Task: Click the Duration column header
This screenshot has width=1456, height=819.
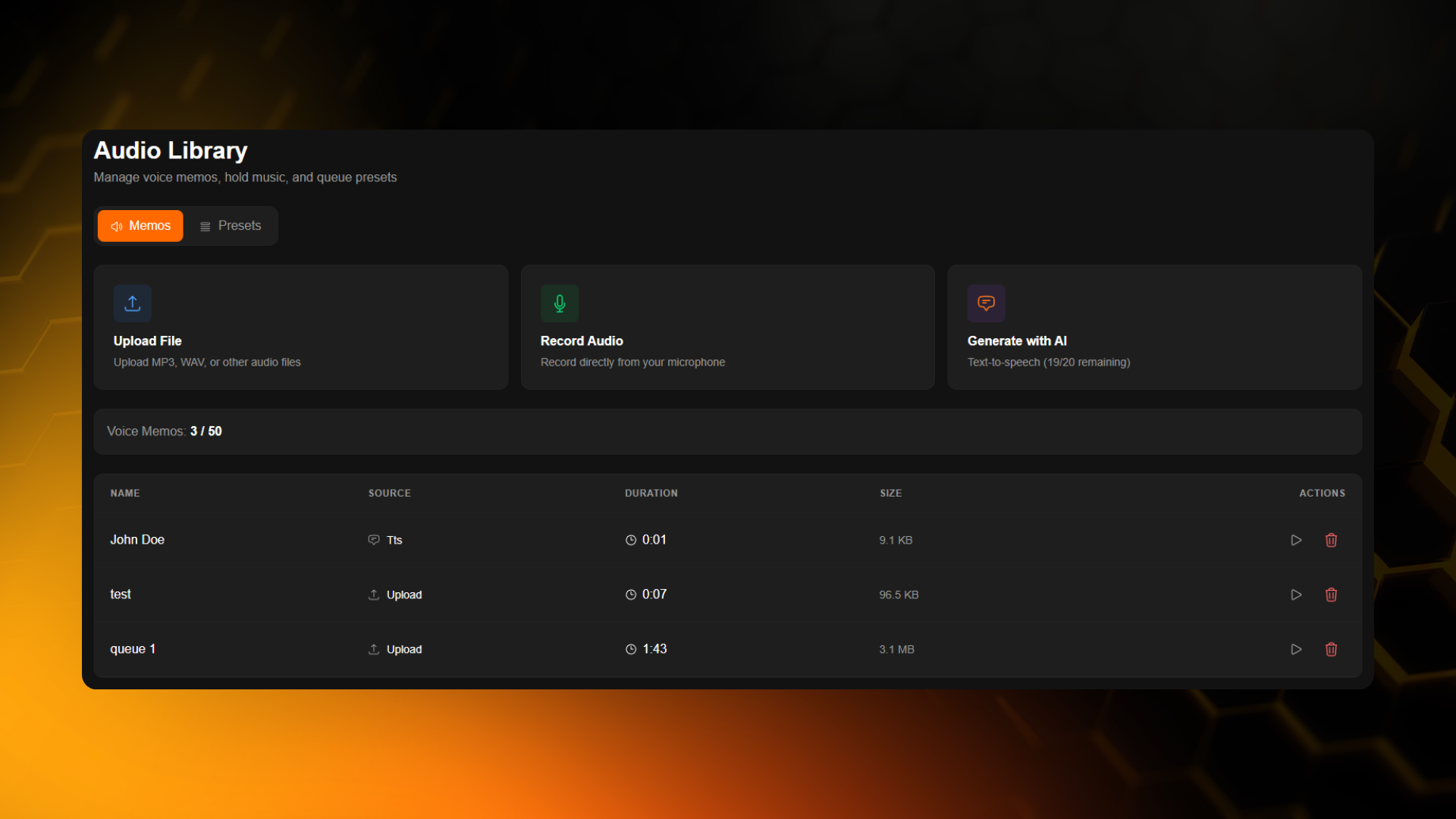Action: point(651,493)
